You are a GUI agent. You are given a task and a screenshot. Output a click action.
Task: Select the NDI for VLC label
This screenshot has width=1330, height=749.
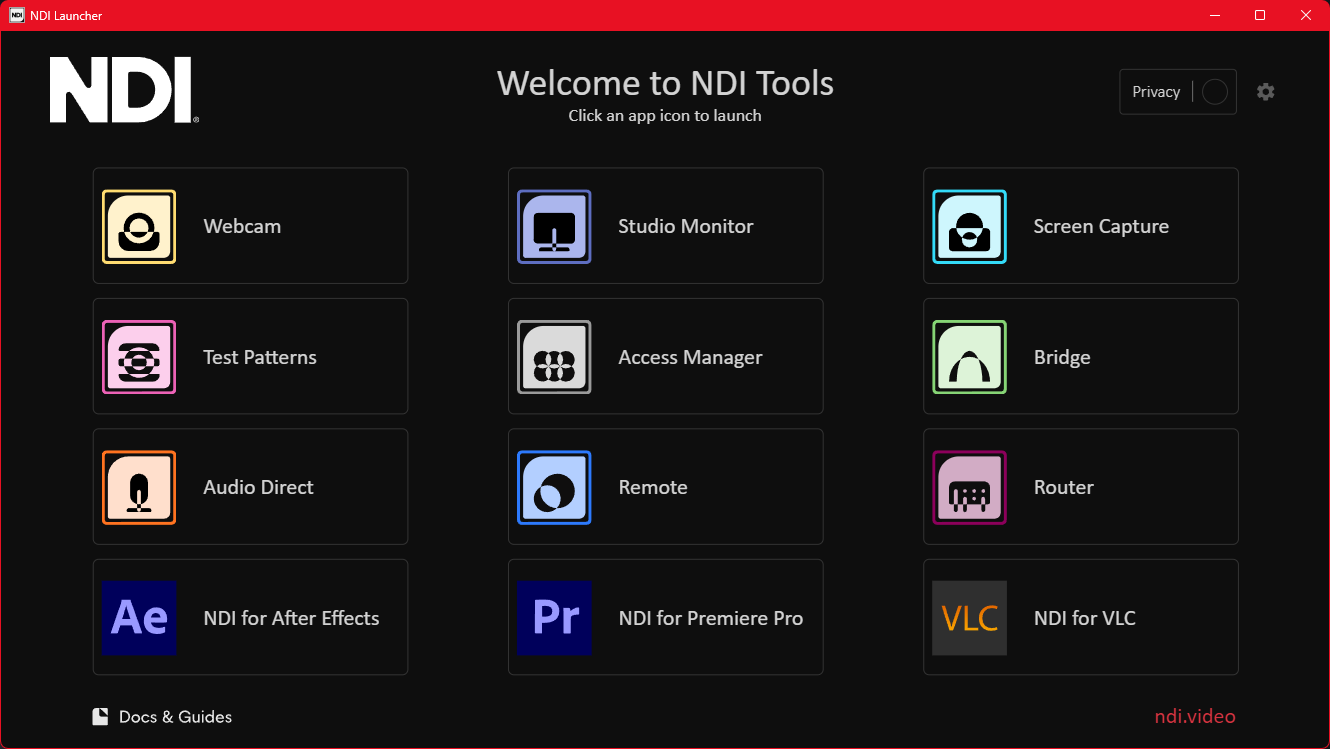point(1084,618)
